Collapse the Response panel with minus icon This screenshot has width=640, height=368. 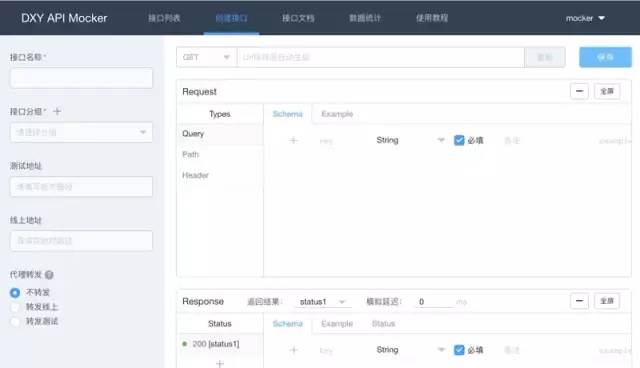[x=579, y=301]
